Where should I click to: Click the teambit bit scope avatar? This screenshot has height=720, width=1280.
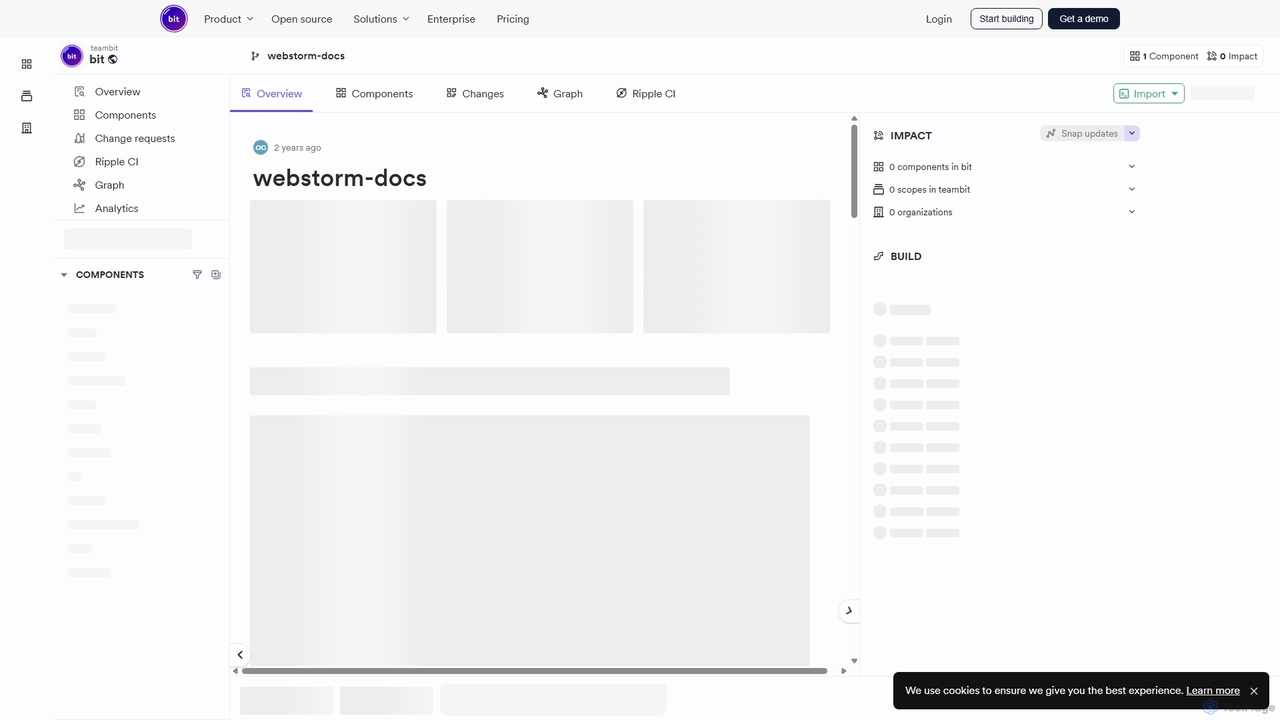(72, 56)
